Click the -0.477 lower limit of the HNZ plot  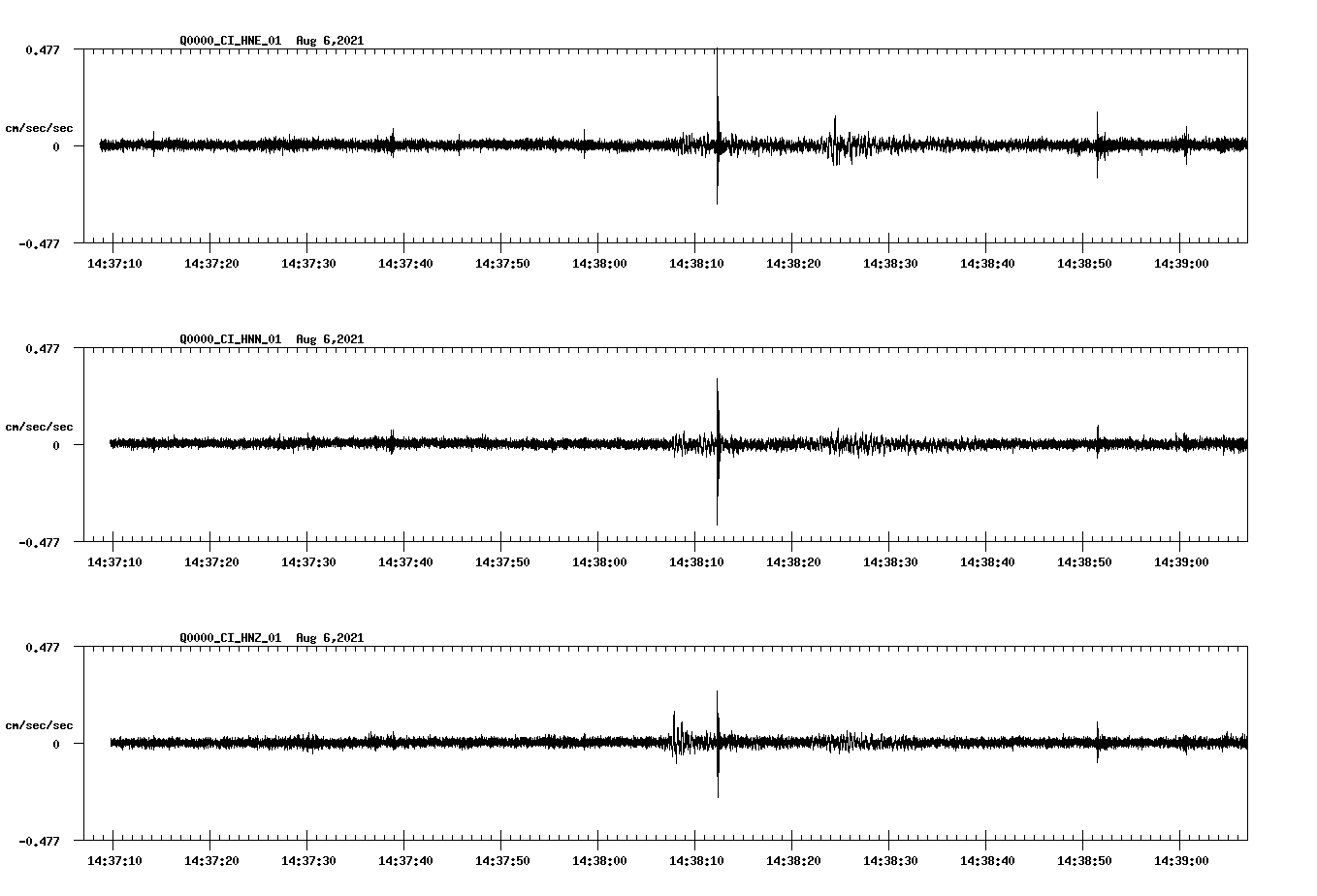pos(39,842)
